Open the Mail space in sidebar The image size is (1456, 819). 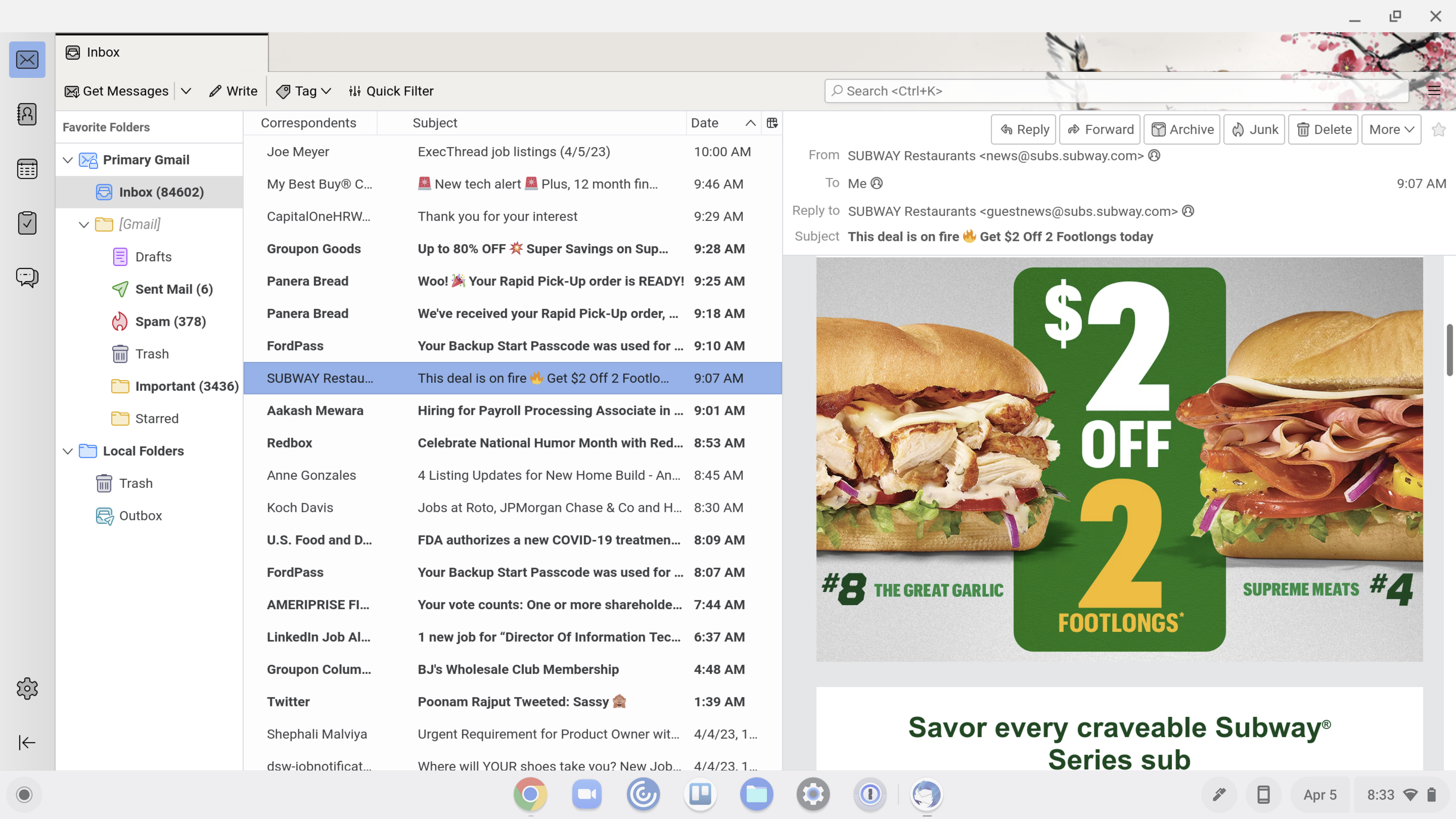click(x=27, y=60)
